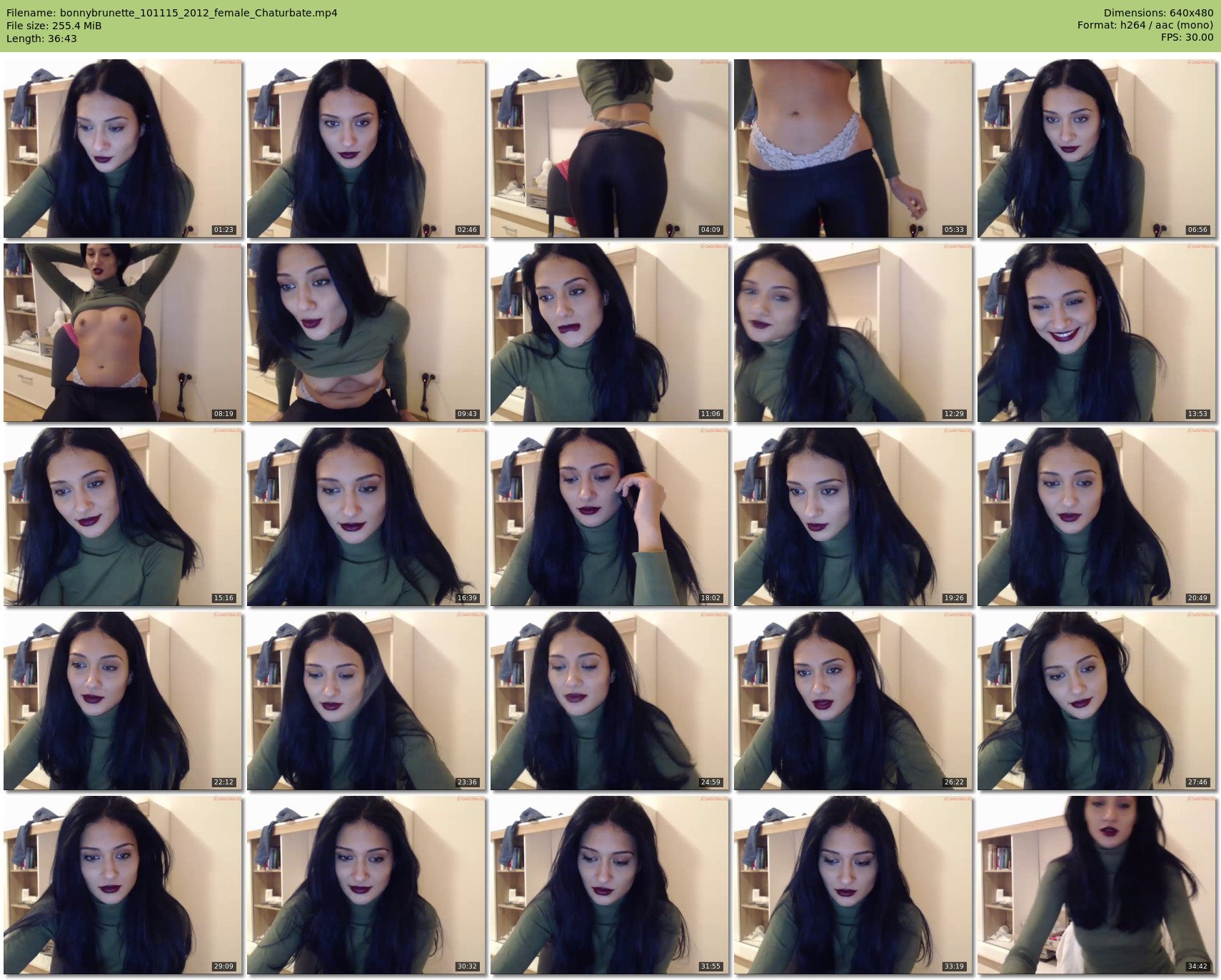Select the thumbnail stamped 18:02
This screenshot has height=980, width=1221.
(x=610, y=517)
